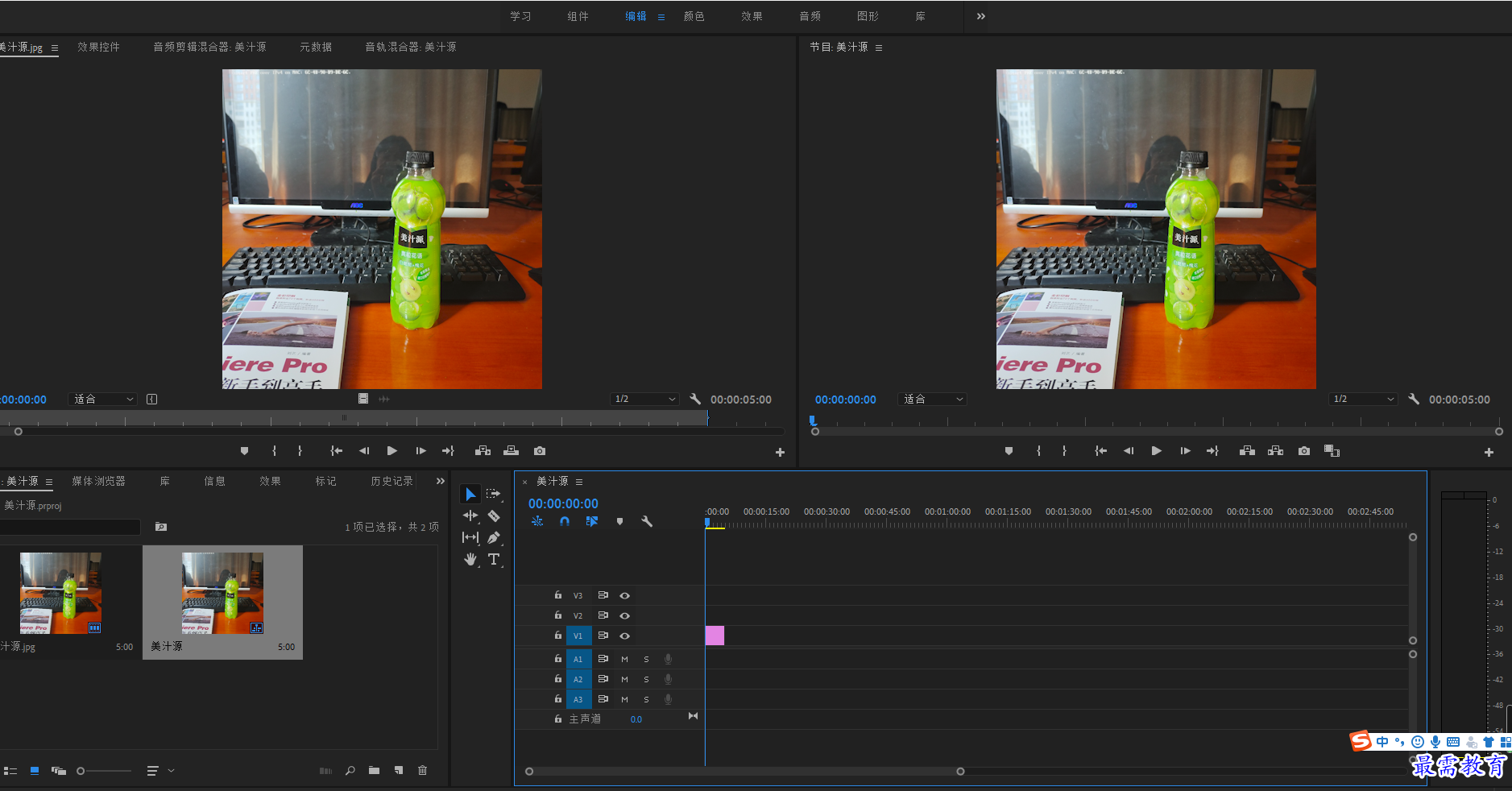Screen dimensions: 1512x791
Task: Select the Track Select Forward tool
Action: tap(494, 494)
